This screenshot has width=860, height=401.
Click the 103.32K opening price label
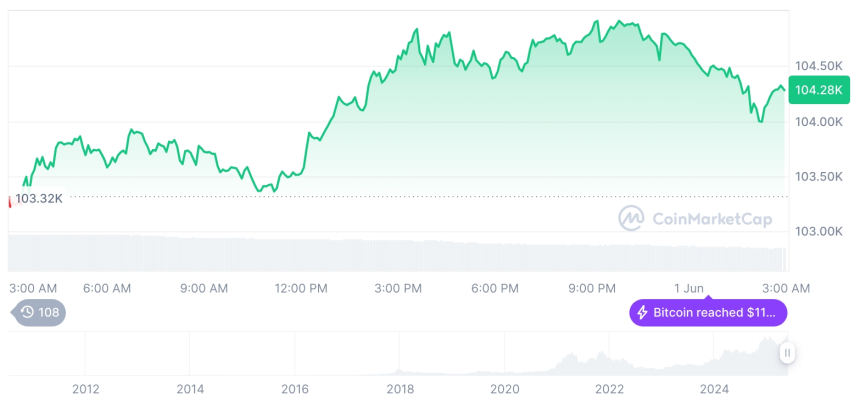[40, 198]
